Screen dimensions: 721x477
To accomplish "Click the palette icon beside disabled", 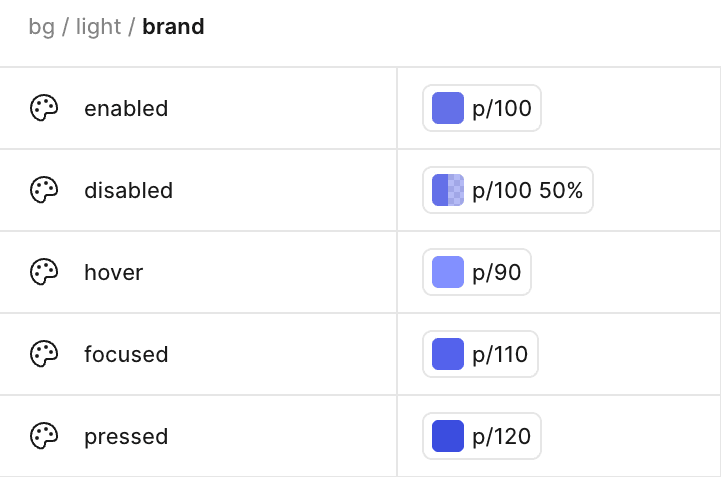I will tap(44, 190).
